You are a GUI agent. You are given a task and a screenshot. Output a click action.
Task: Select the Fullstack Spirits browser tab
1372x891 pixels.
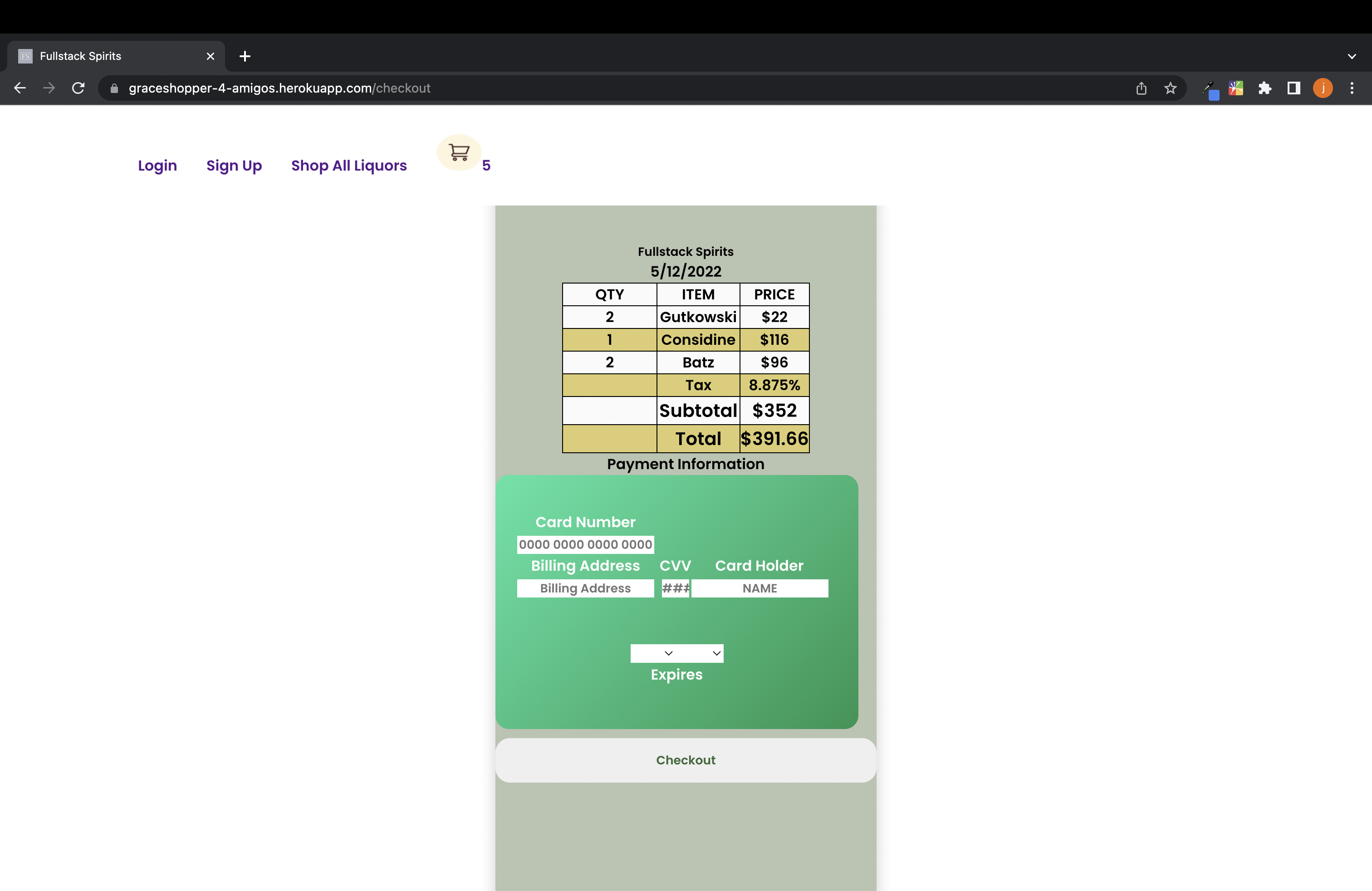coord(92,56)
